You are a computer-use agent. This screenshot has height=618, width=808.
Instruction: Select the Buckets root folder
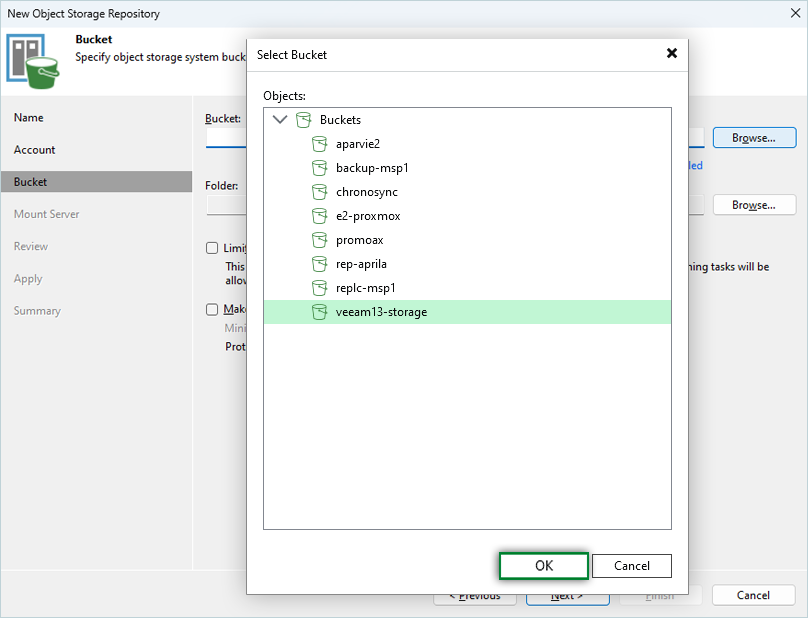(x=340, y=120)
